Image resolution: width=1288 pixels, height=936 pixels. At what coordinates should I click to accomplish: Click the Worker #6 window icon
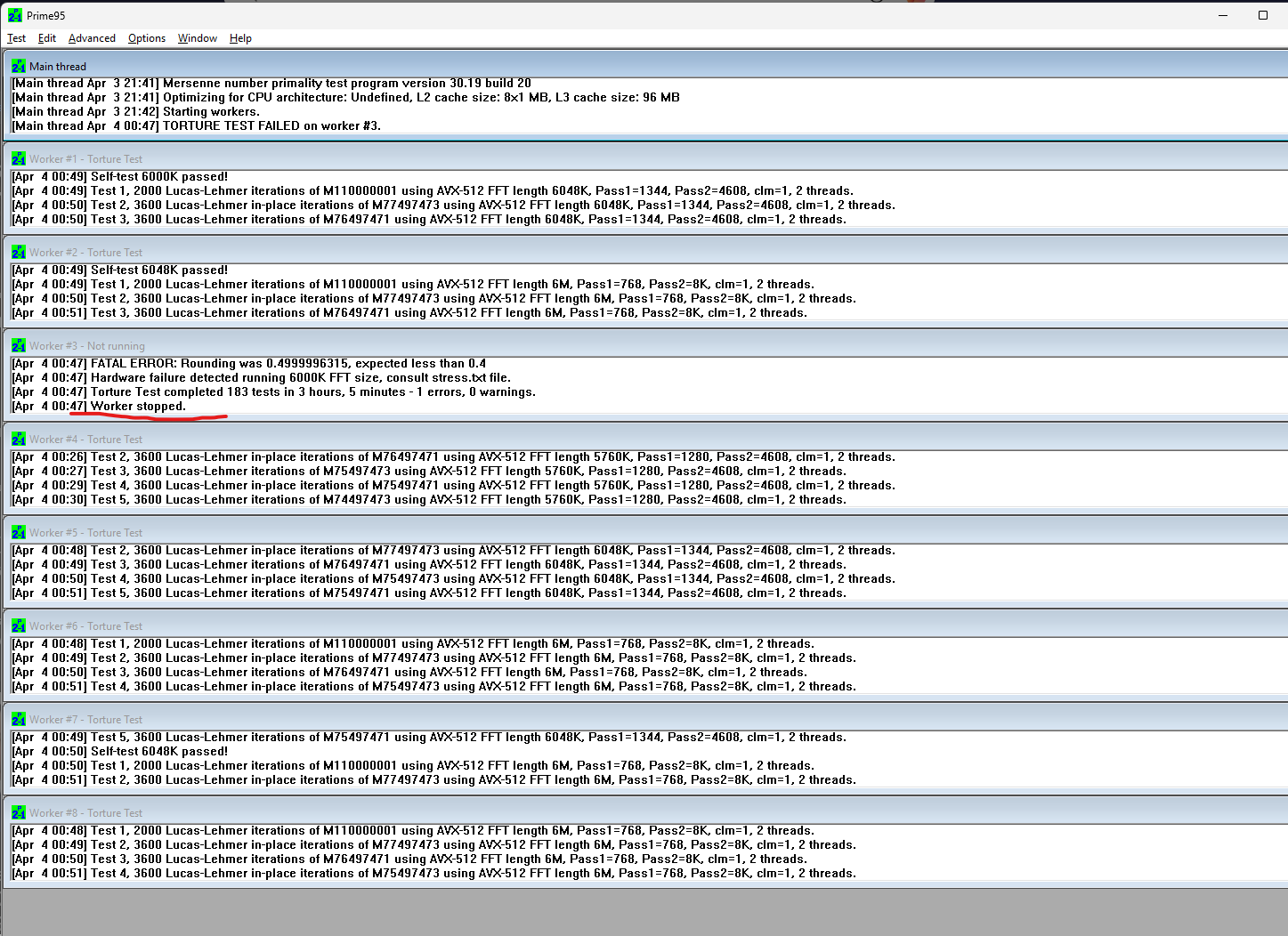[19, 626]
